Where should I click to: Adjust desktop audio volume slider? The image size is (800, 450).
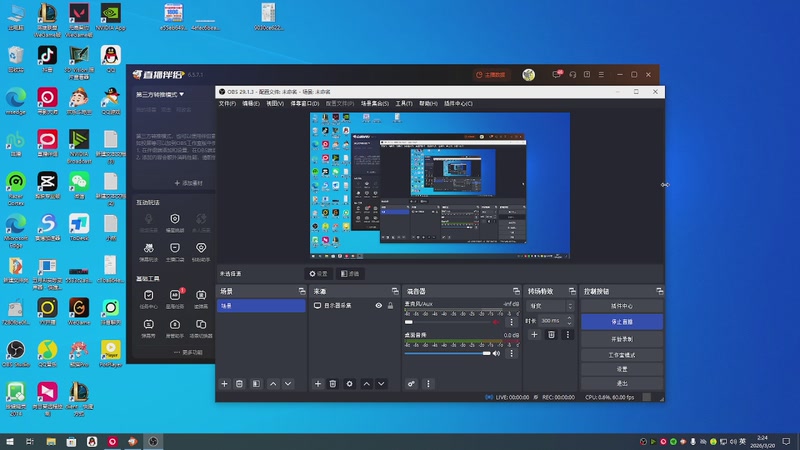pyautogui.click(x=448, y=353)
